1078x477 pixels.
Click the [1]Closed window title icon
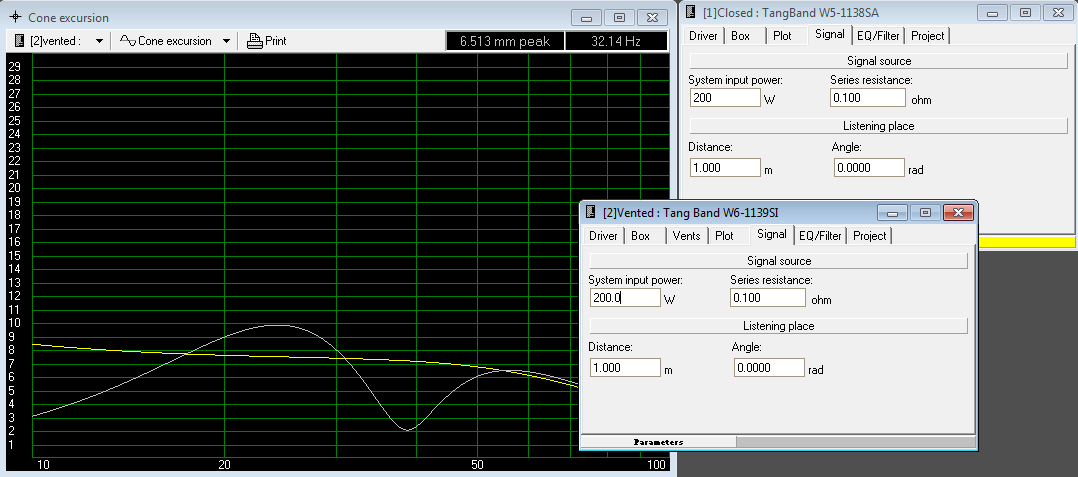click(x=690, y=12)
